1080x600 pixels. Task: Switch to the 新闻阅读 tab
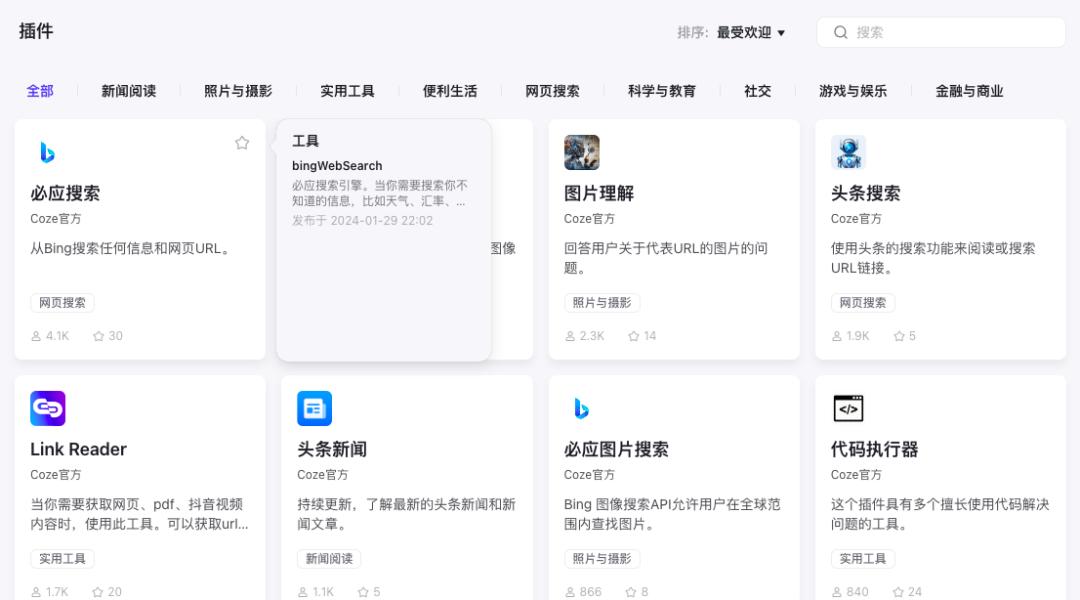coord(129,91)
